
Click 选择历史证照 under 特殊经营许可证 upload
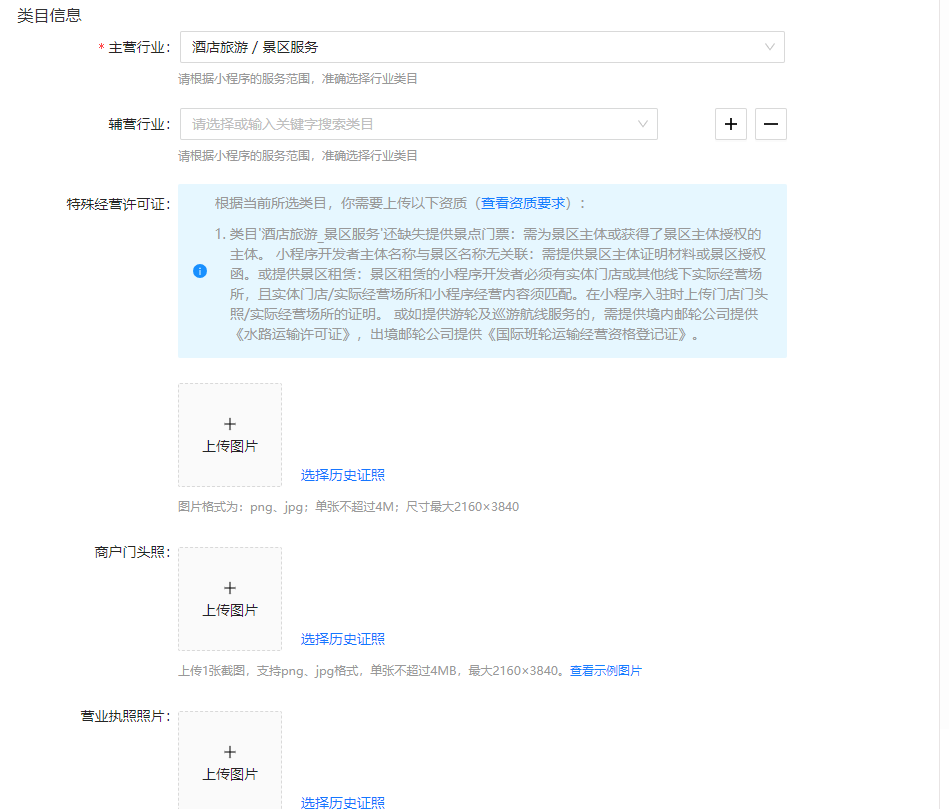click(x=342, y=475)
